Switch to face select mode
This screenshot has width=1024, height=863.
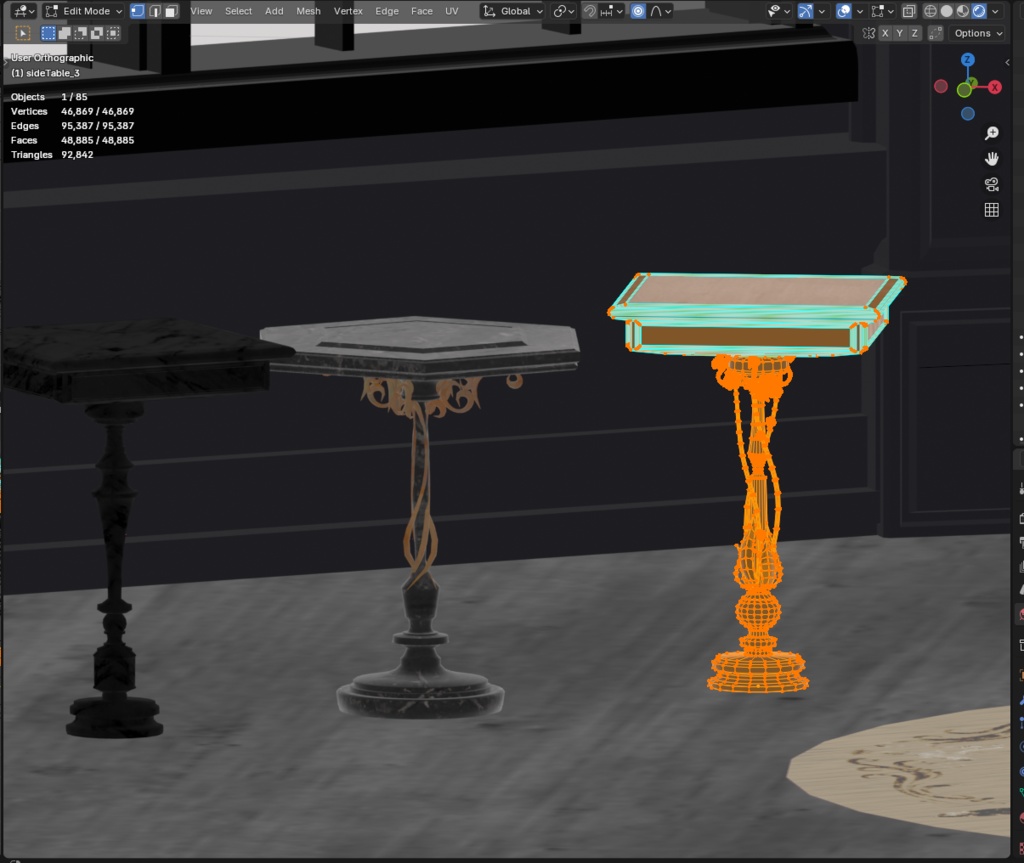171,11
